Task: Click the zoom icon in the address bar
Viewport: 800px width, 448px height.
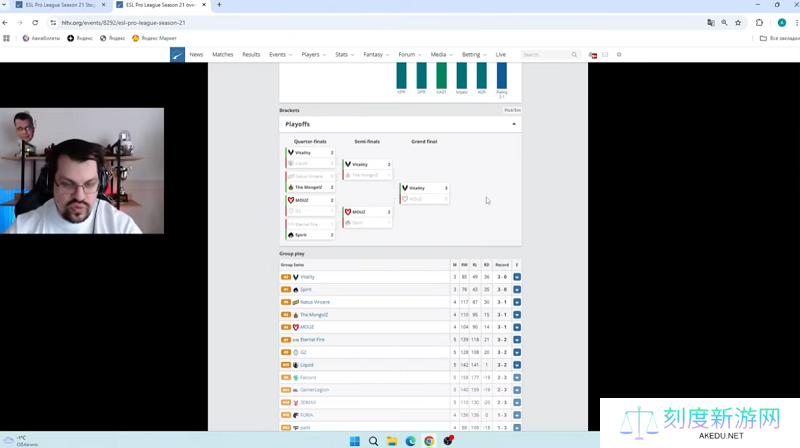Action: pos(724,22)
